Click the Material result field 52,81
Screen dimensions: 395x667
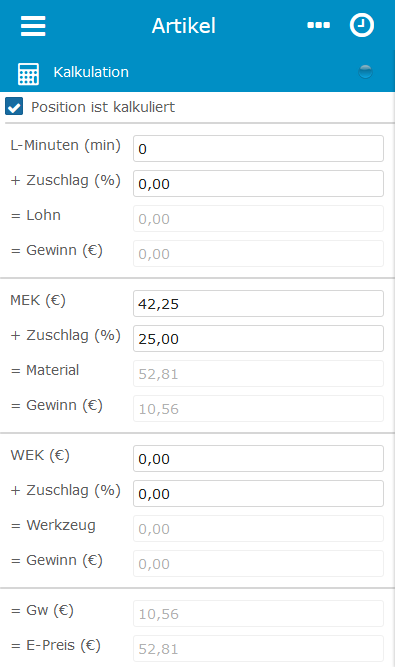coord(259,373)
